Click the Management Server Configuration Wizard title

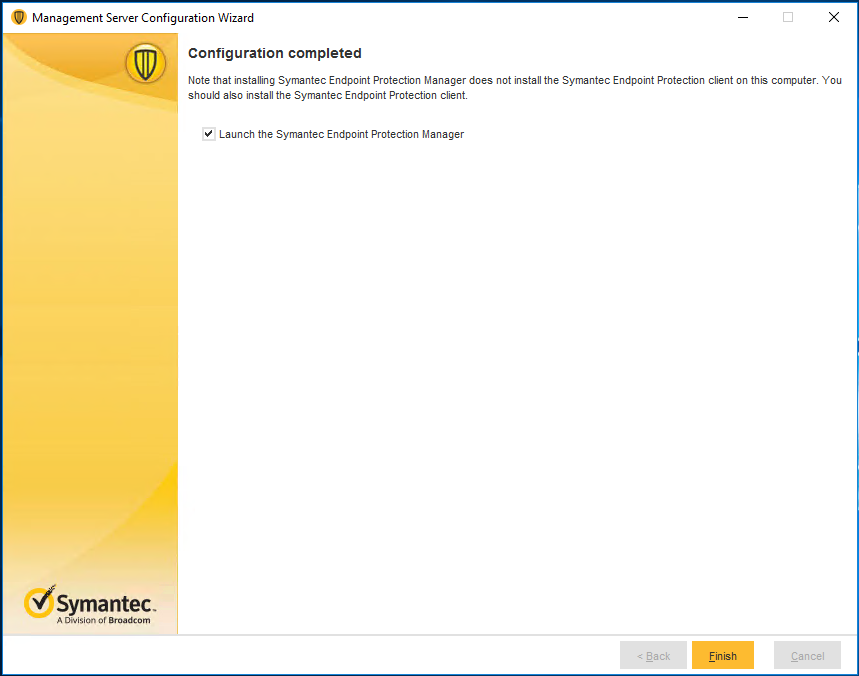point(143,18)
